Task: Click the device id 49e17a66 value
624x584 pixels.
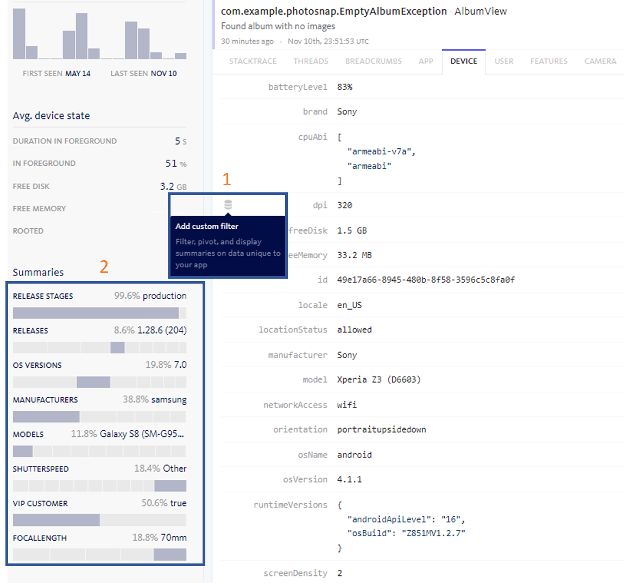Action: [426, 280]
